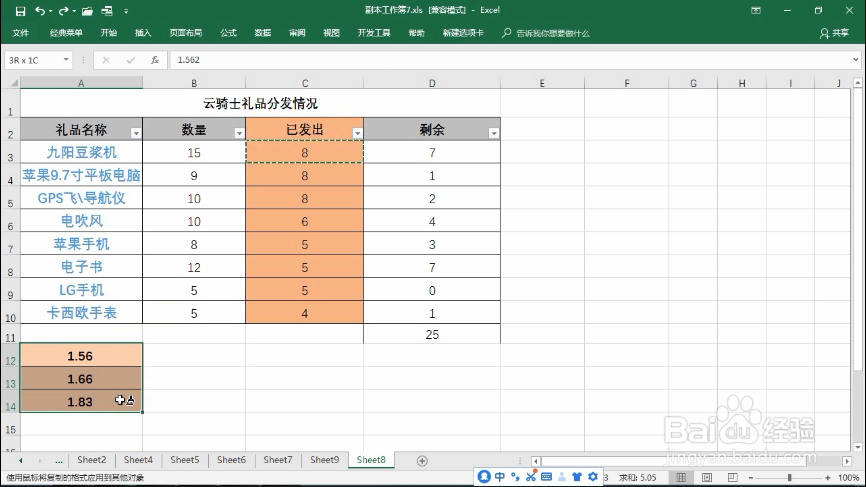Click the previous sheet scroll arrow

click(20, 460)
